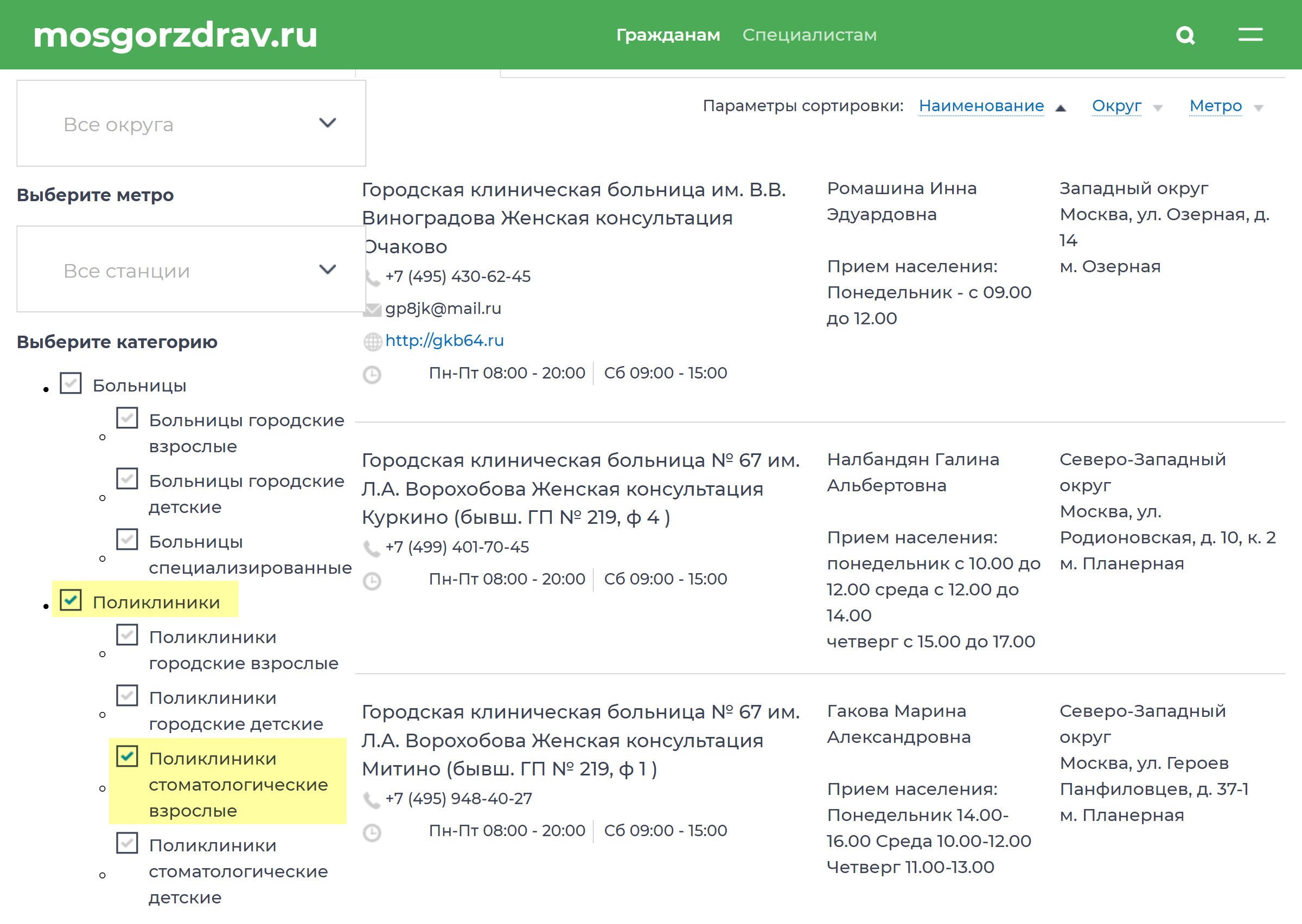Screen dimensions: 1302x924
Task: Click phone number +7 (495) 948-40-27
Action: pyautogui.click(x=458, y=798)
